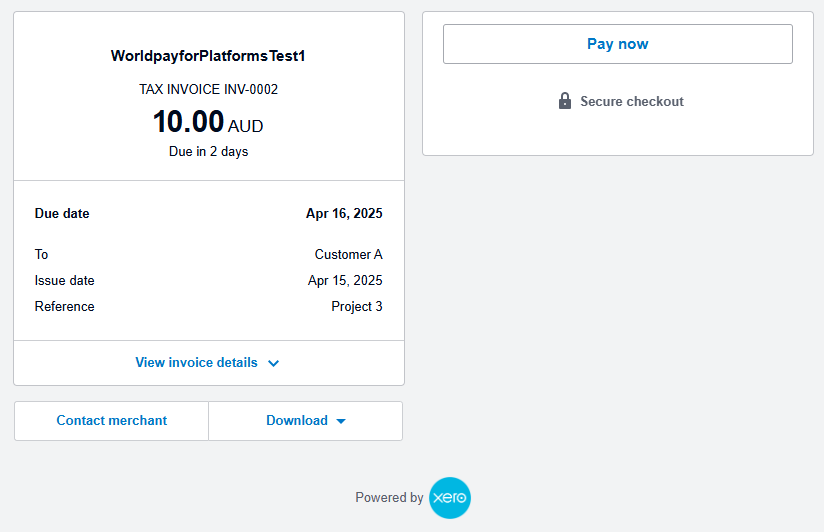Click the Contact merchant button
824x532 pixels.
(112, 421)
